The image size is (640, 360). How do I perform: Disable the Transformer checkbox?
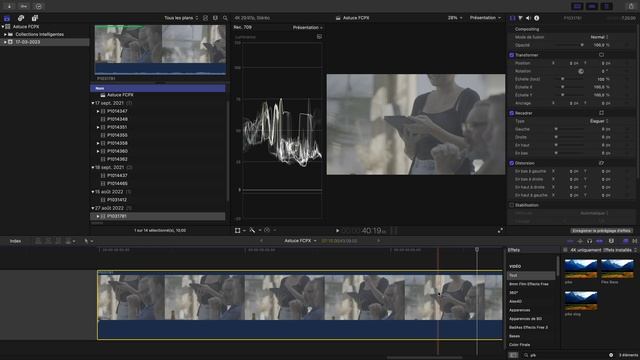pyautogui.click(x=511, y=55)
